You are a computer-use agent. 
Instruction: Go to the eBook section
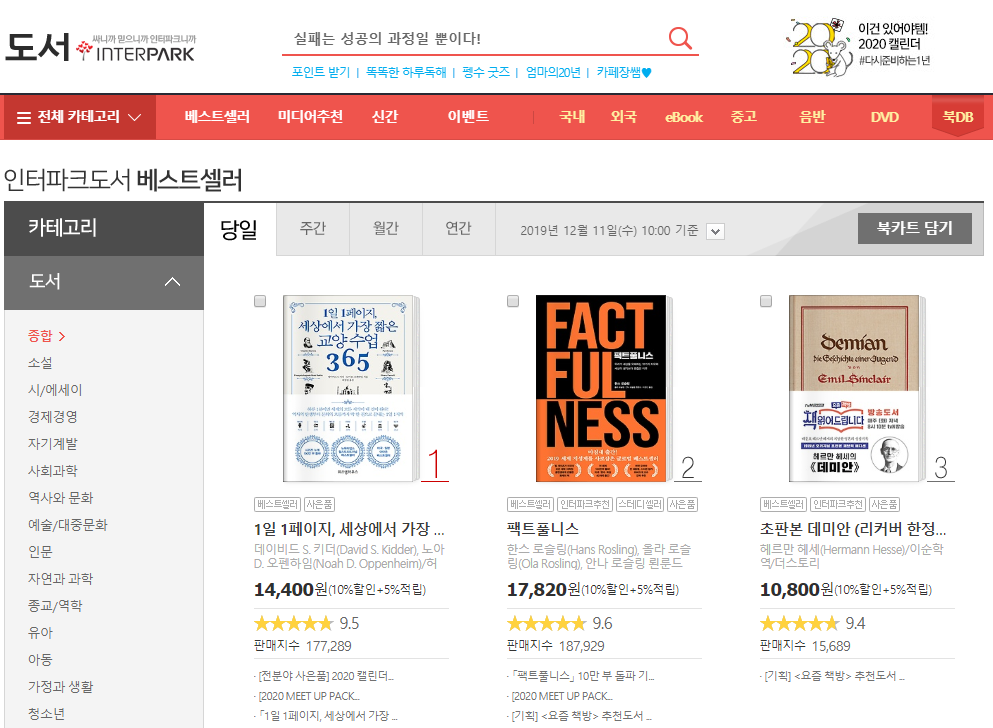684,117
